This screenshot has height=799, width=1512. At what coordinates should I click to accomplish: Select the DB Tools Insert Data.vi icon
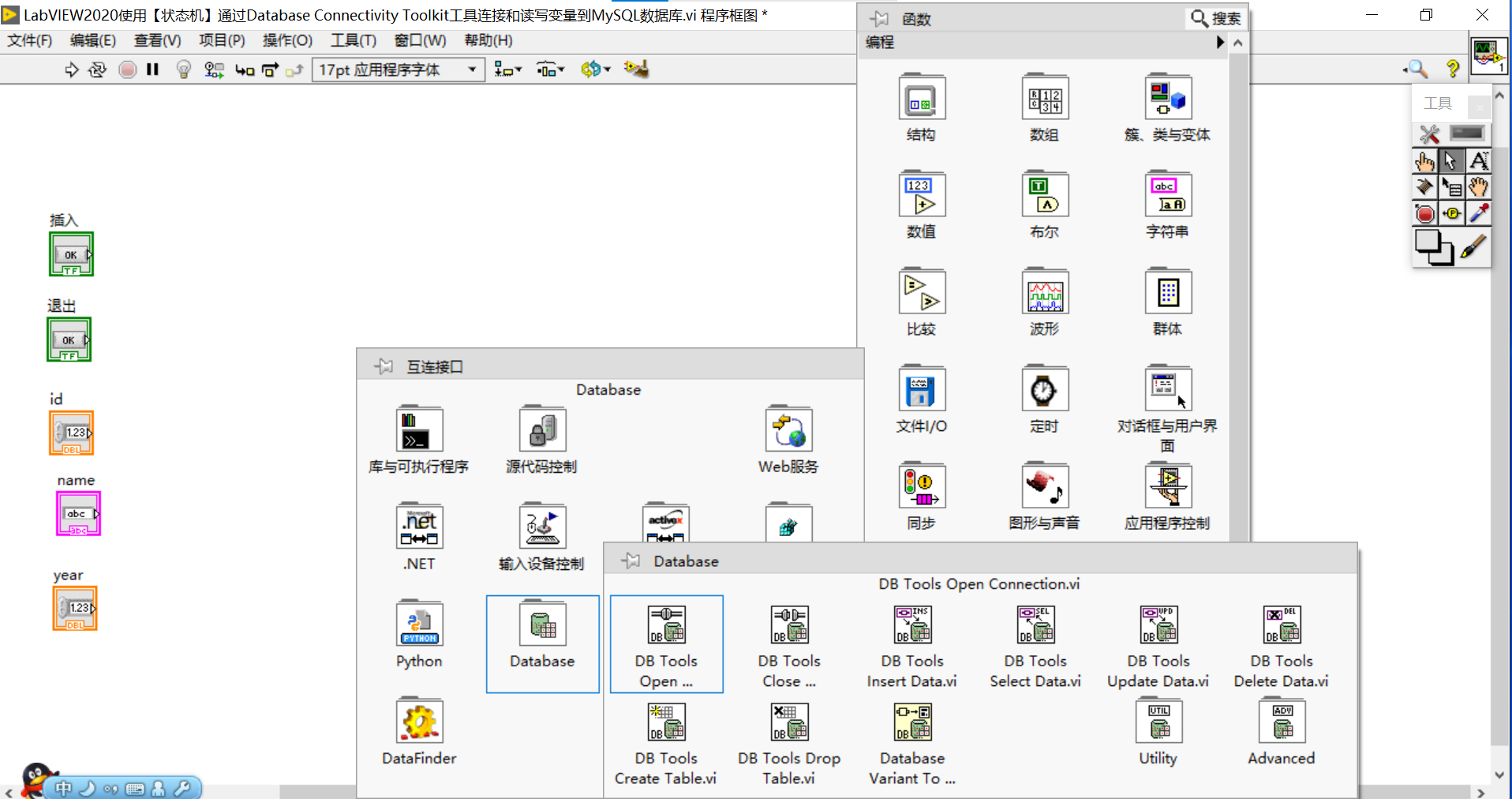pos(911,625)
